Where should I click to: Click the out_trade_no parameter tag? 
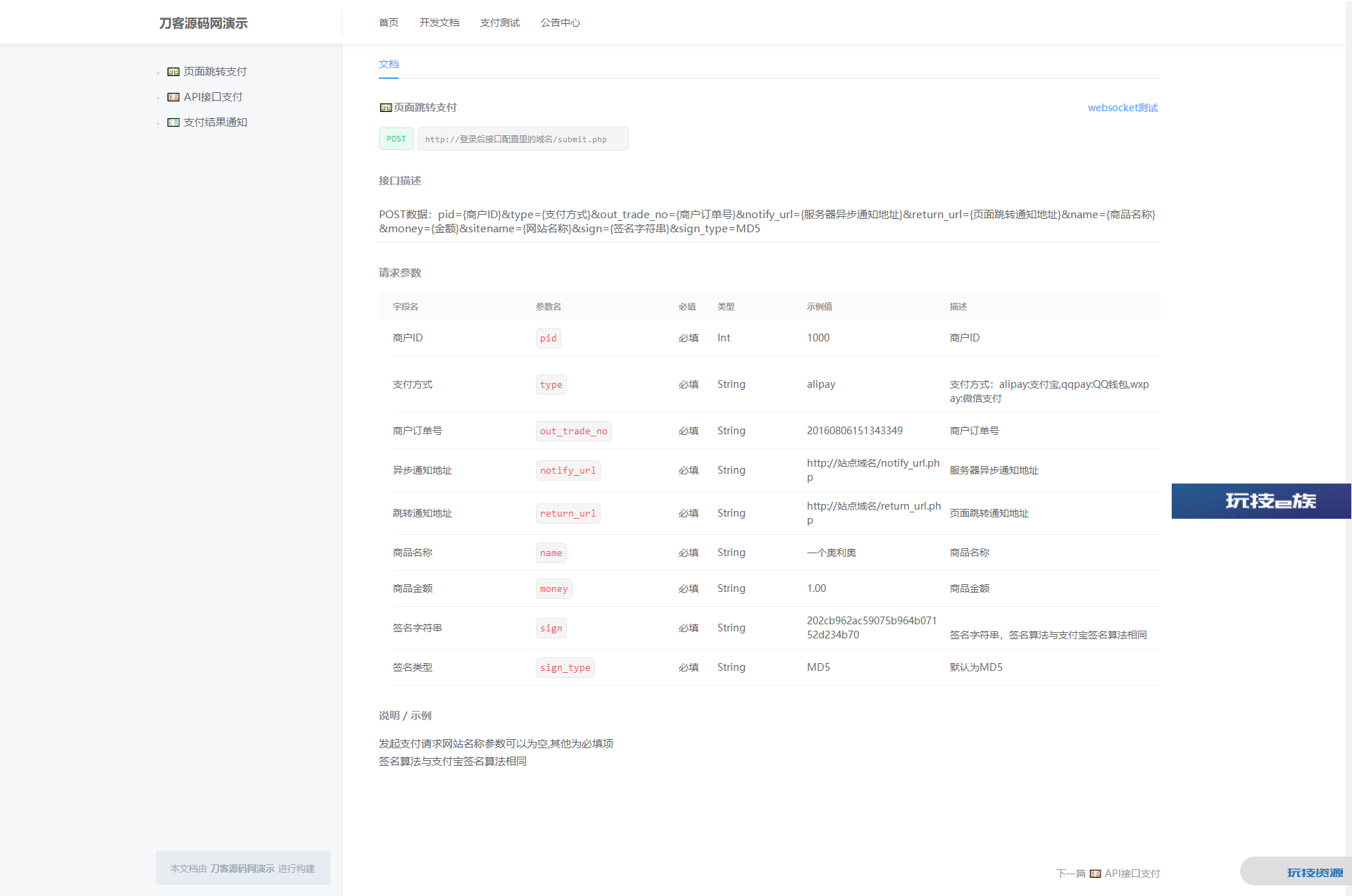tap(574, 431)
